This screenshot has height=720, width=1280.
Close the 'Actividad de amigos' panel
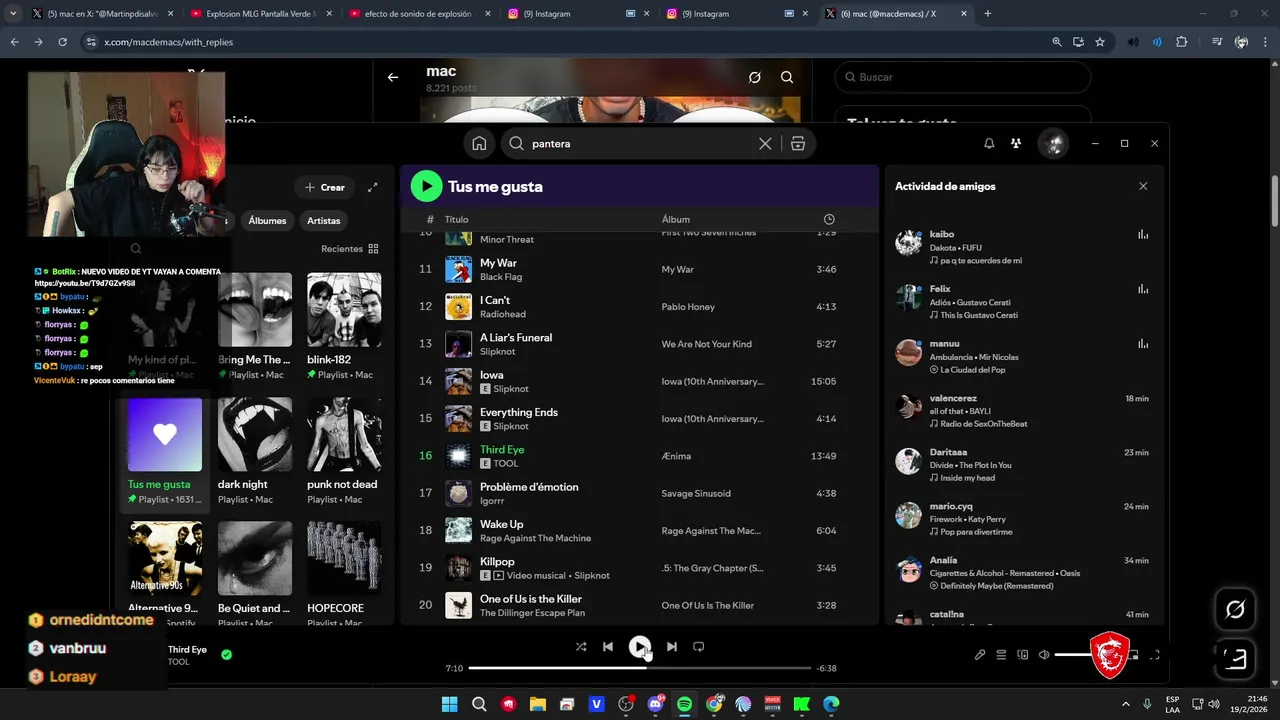(x=1143, y=186)
